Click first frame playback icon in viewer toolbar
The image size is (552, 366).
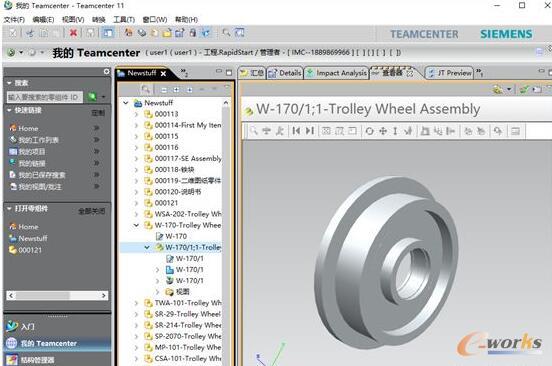pos(296,131)
